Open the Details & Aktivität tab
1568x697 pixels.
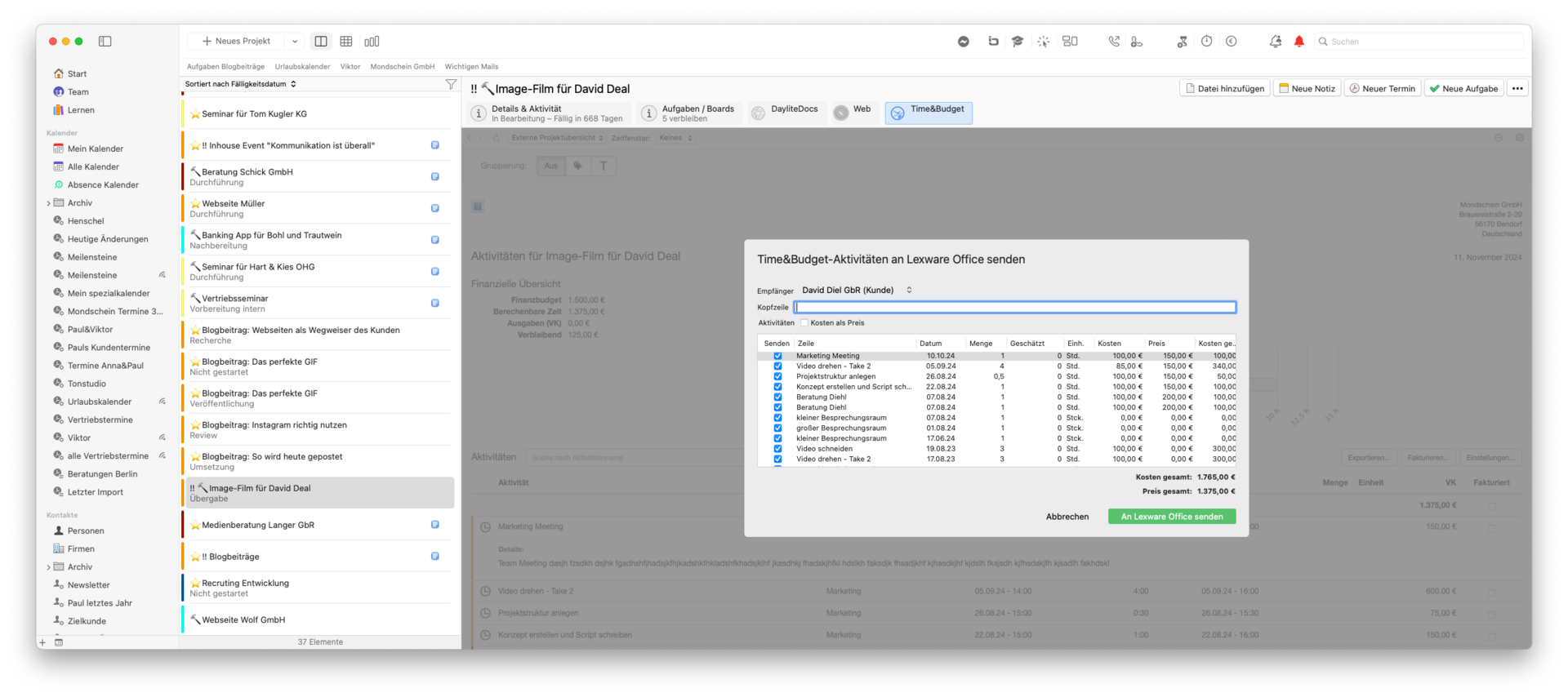coord(549,113)
